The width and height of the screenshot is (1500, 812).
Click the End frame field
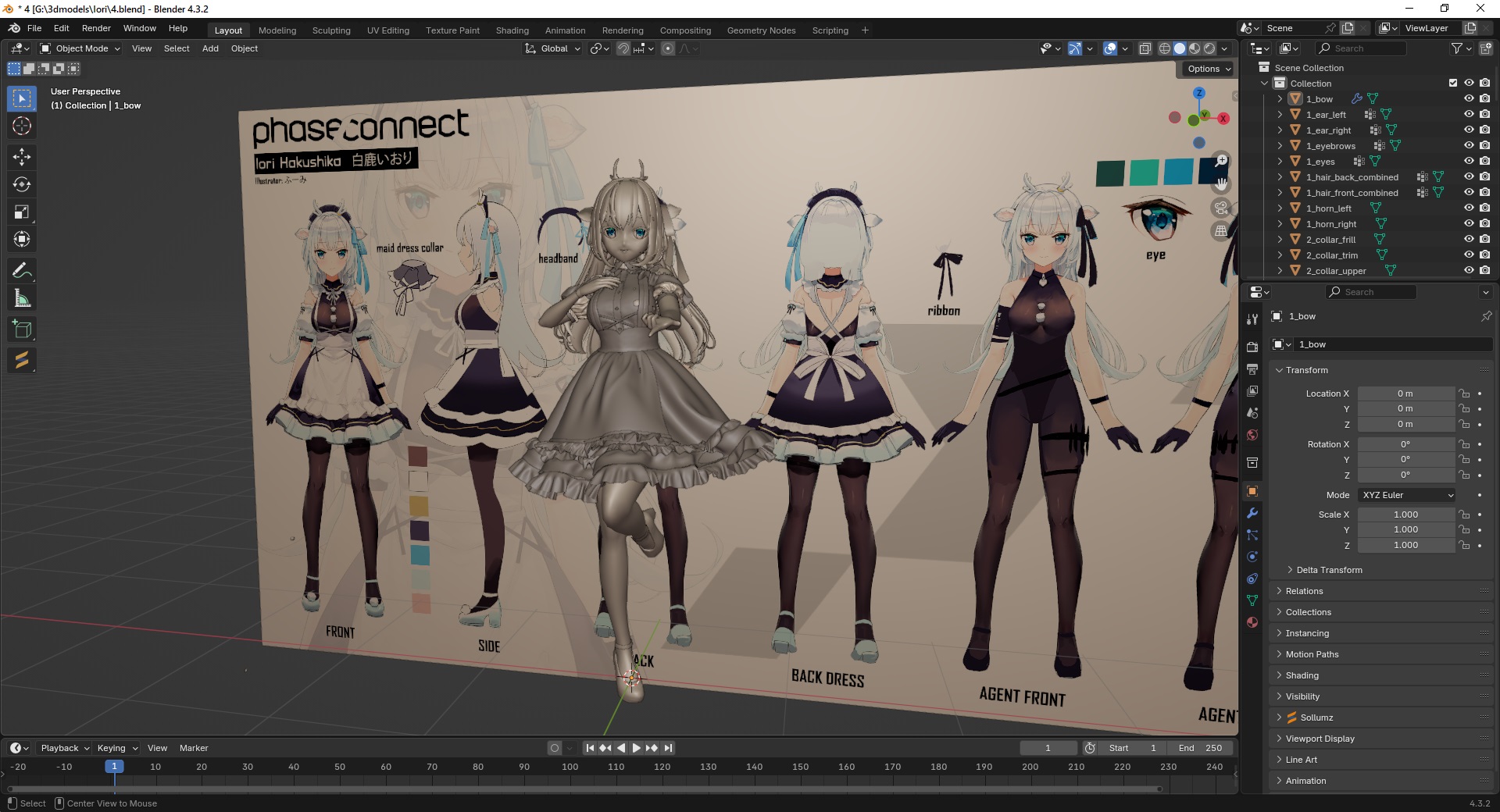point(1201,748)
